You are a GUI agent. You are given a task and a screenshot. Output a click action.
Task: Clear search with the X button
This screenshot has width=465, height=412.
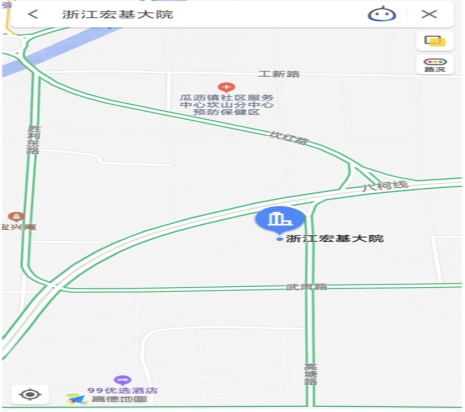point(429,14)
